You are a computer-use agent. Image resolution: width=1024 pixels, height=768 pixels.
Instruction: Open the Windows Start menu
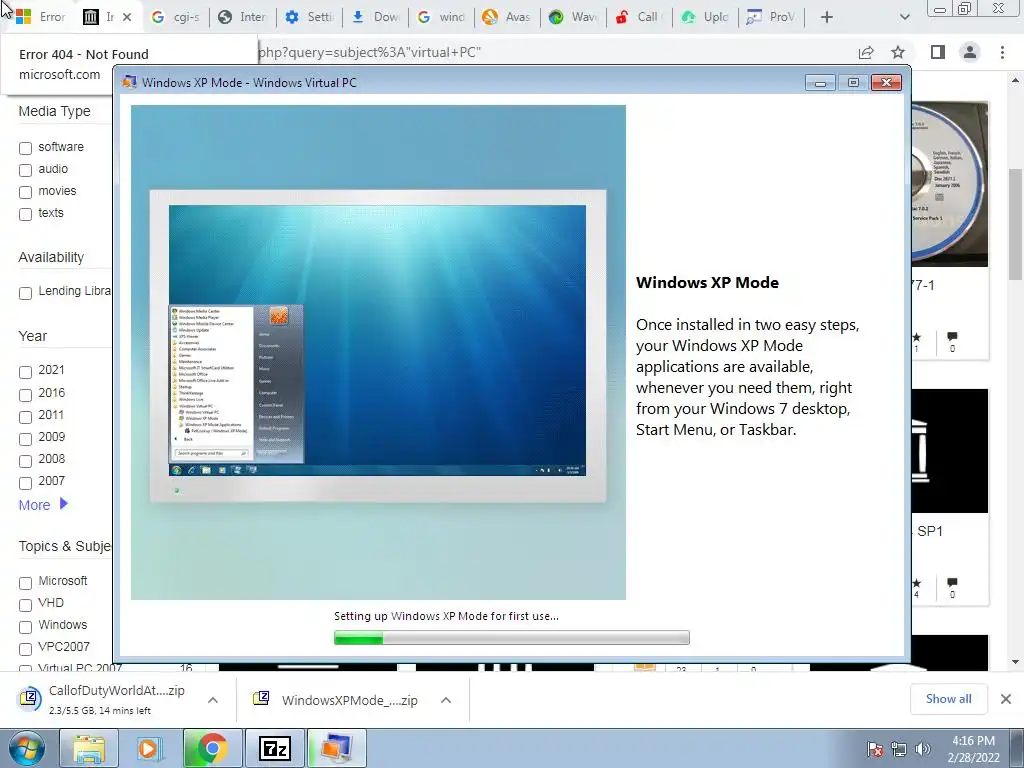point(26,748)
